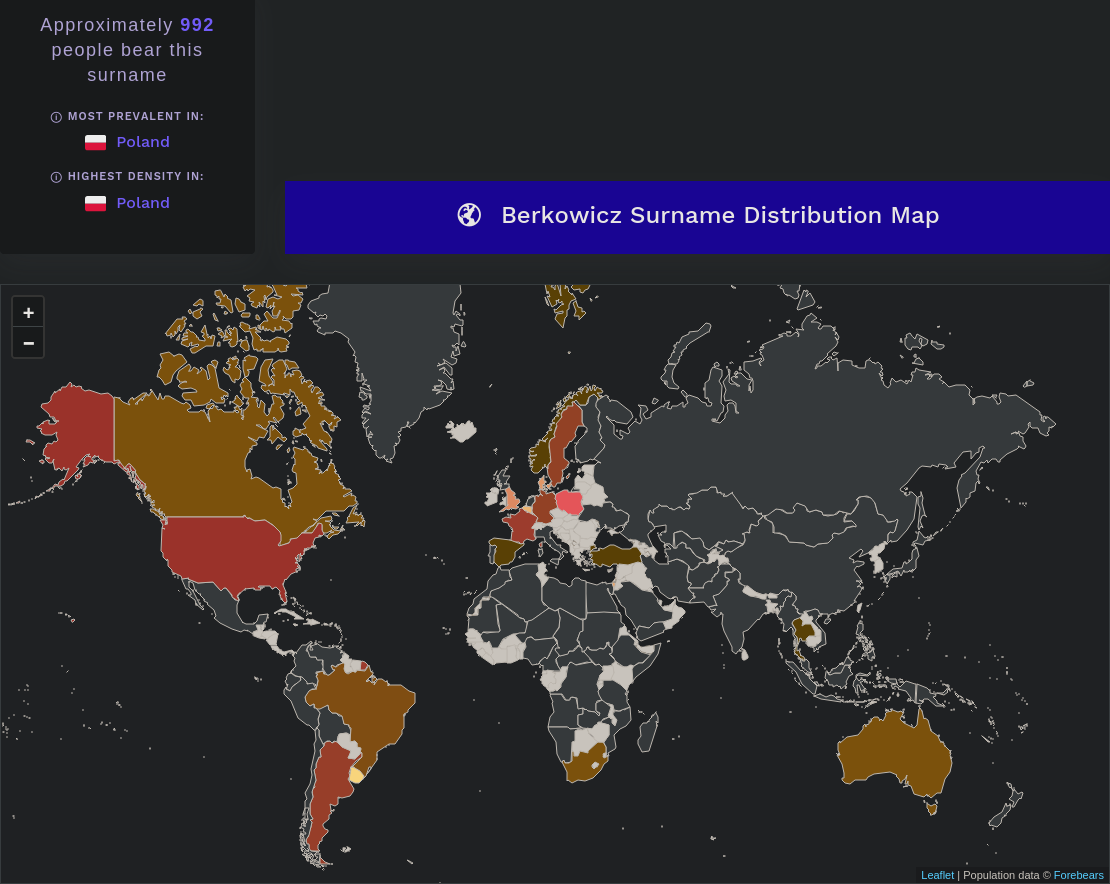Select India on the map

(x=736, y=616)
